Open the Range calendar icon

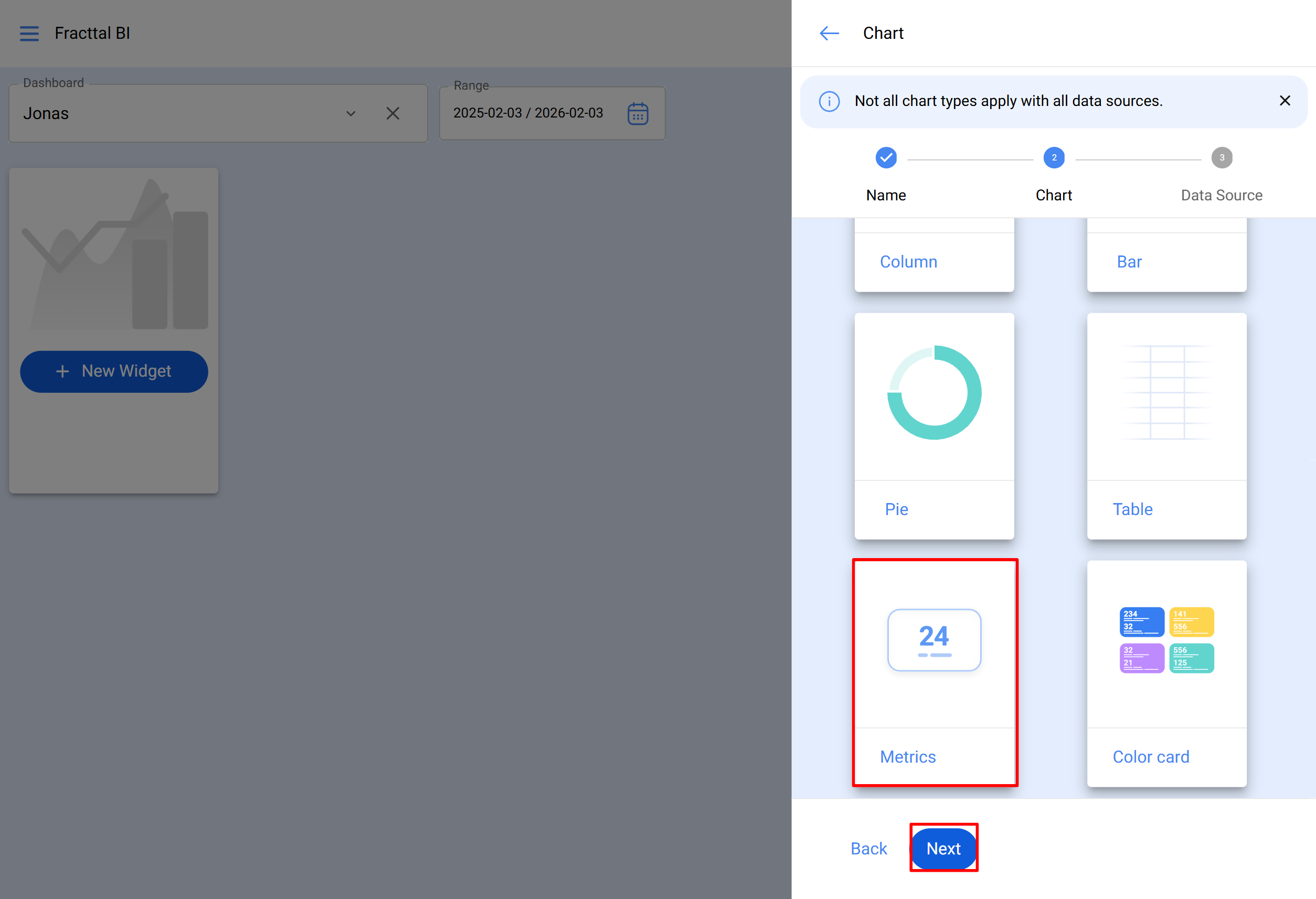638,114
